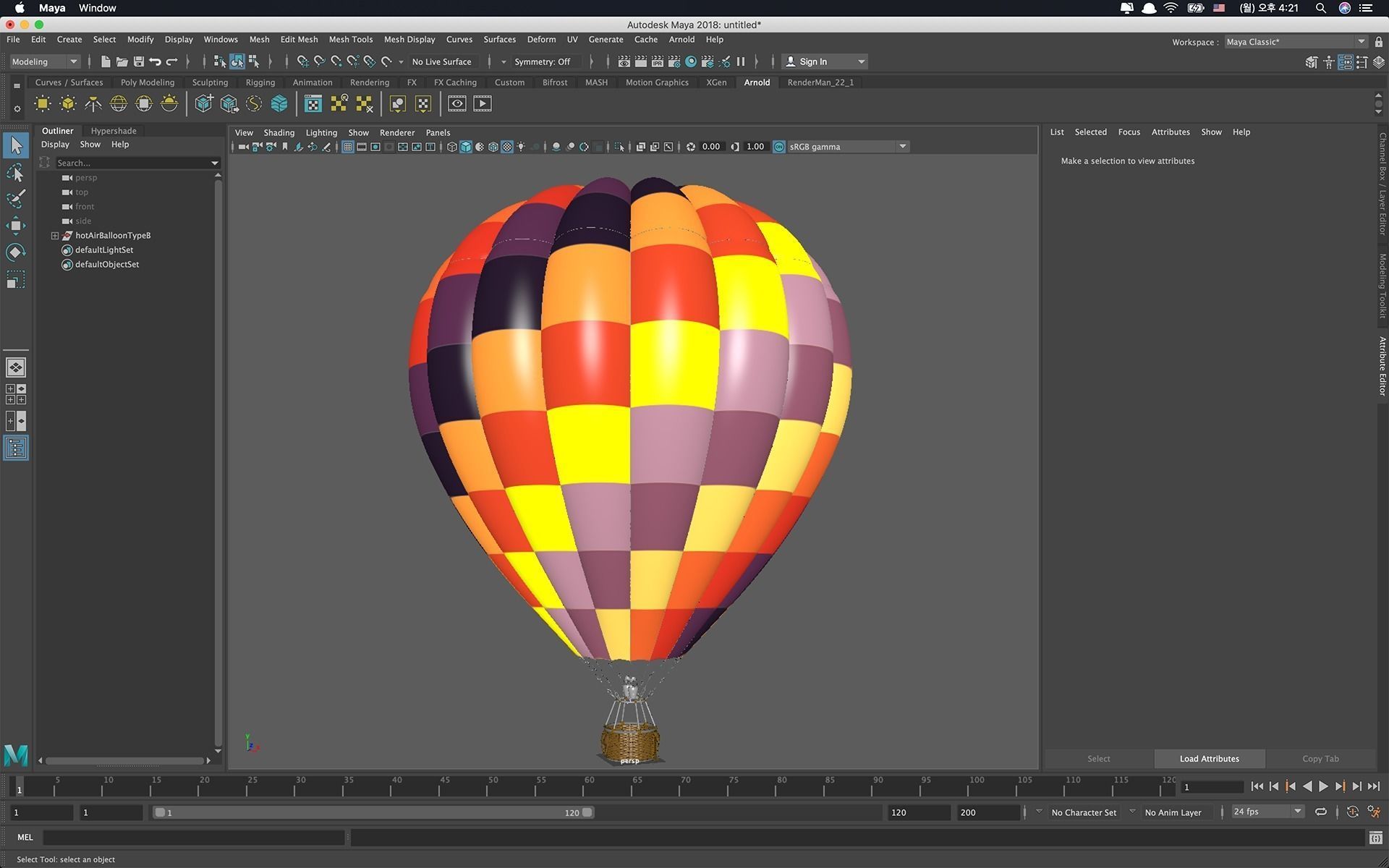Create new scene with blank page icon

pos(106,61)
